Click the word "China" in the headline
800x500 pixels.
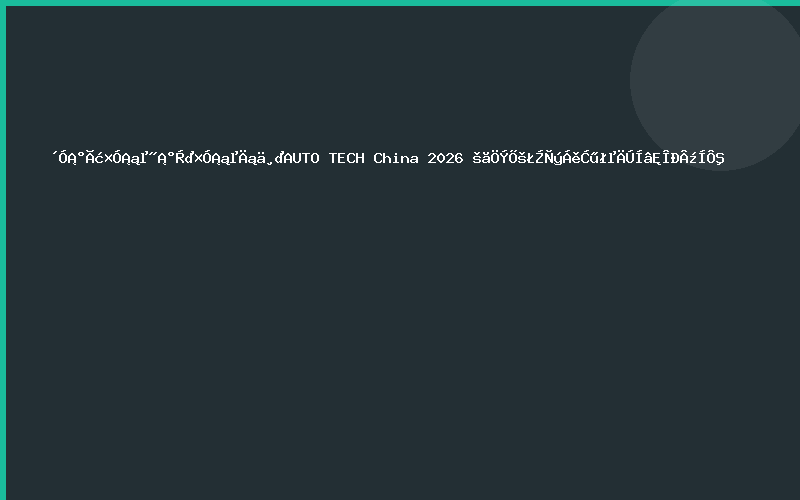[x=396, y=158]
